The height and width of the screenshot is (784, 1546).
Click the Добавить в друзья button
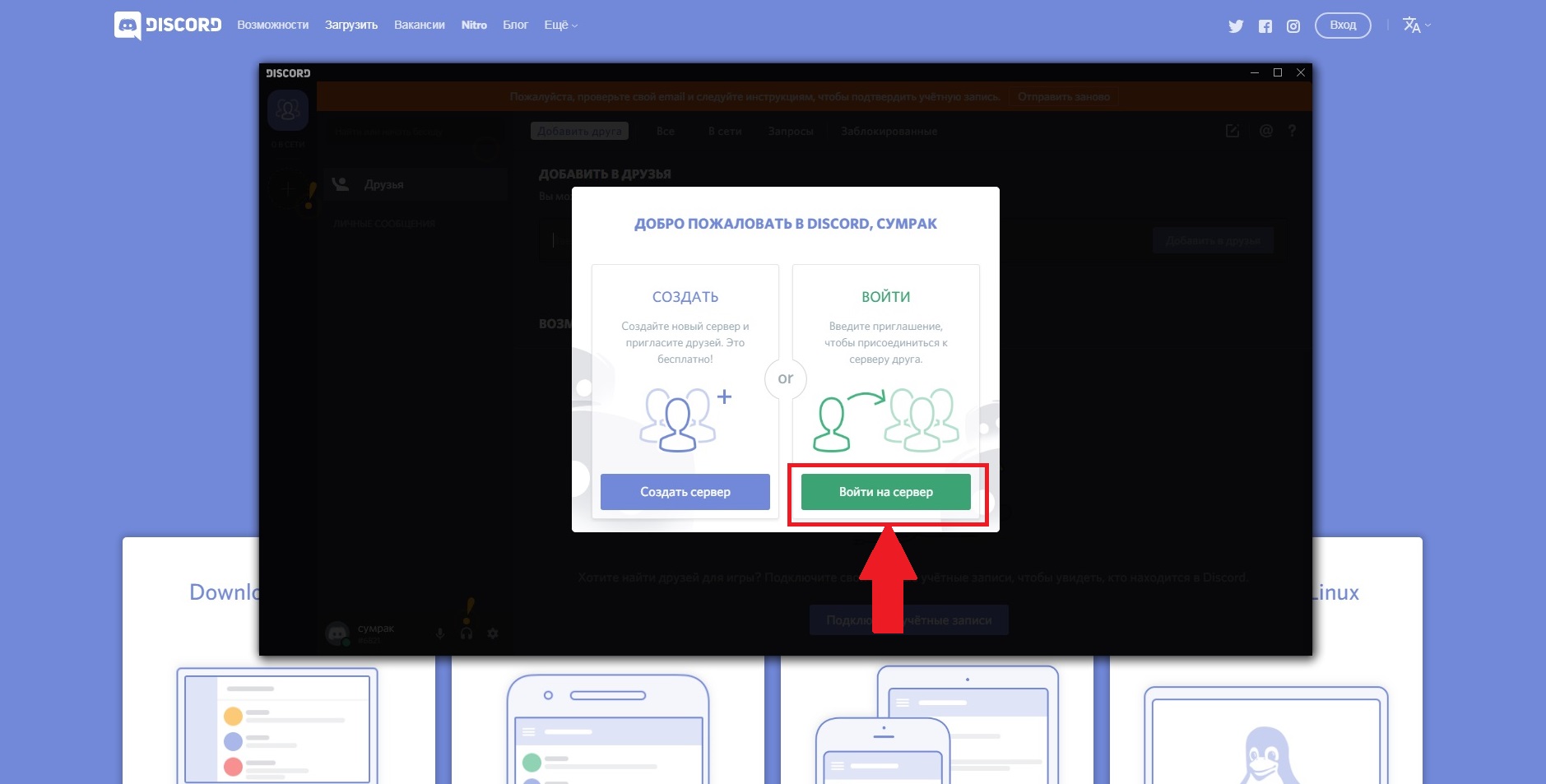click(x=1213, y=240)
